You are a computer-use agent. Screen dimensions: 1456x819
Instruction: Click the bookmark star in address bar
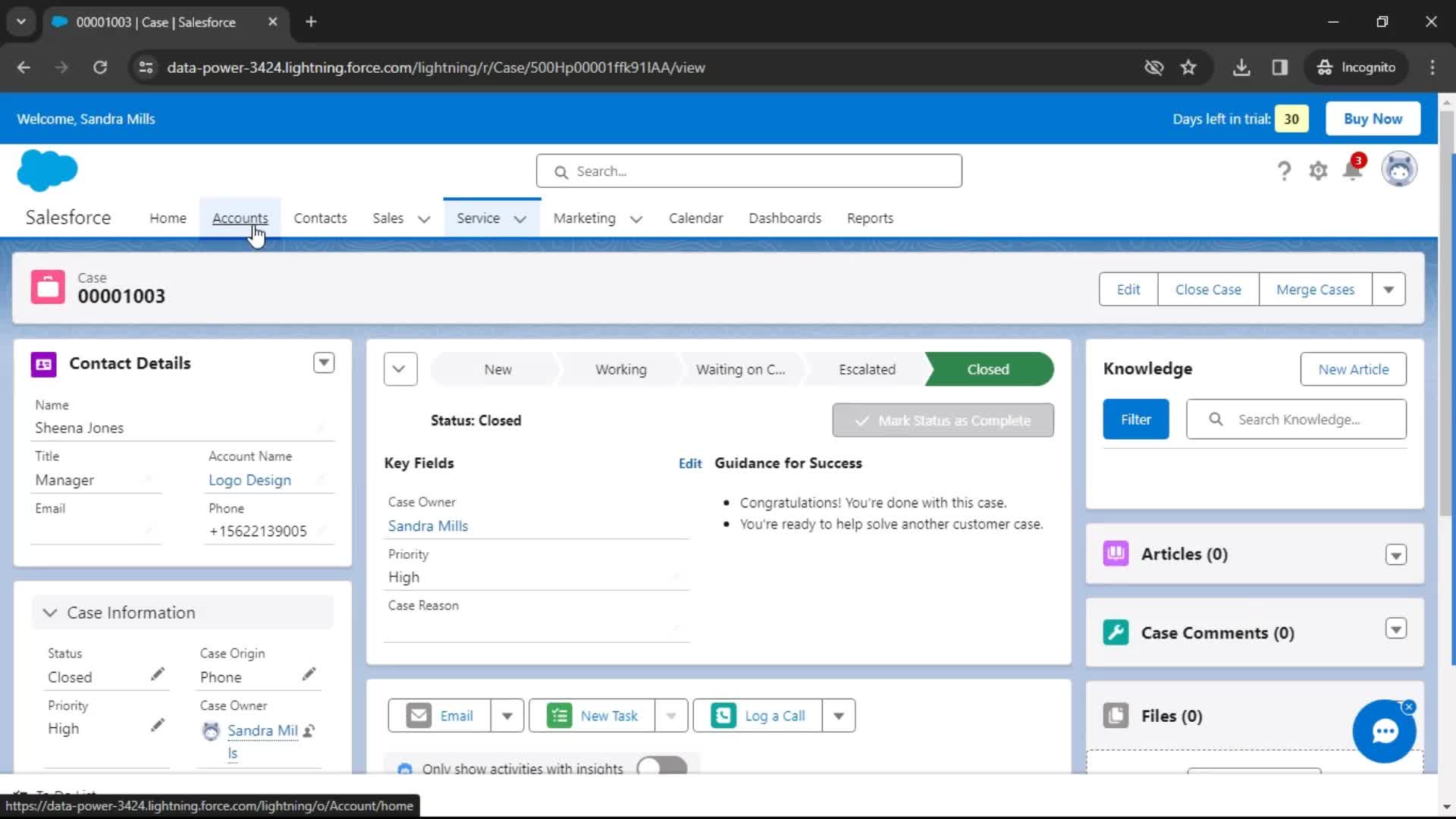click(1188, 67)
